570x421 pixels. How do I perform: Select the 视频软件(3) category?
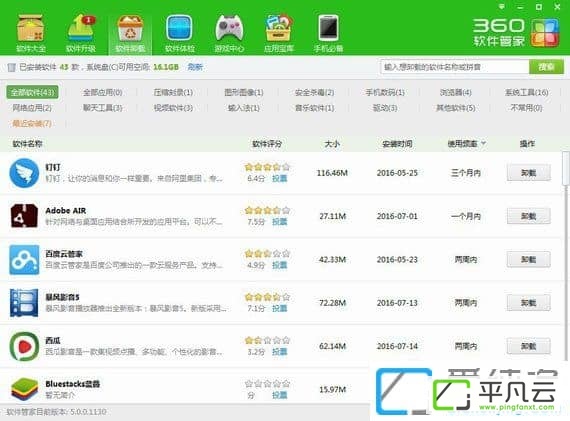[x=173, y=108]
